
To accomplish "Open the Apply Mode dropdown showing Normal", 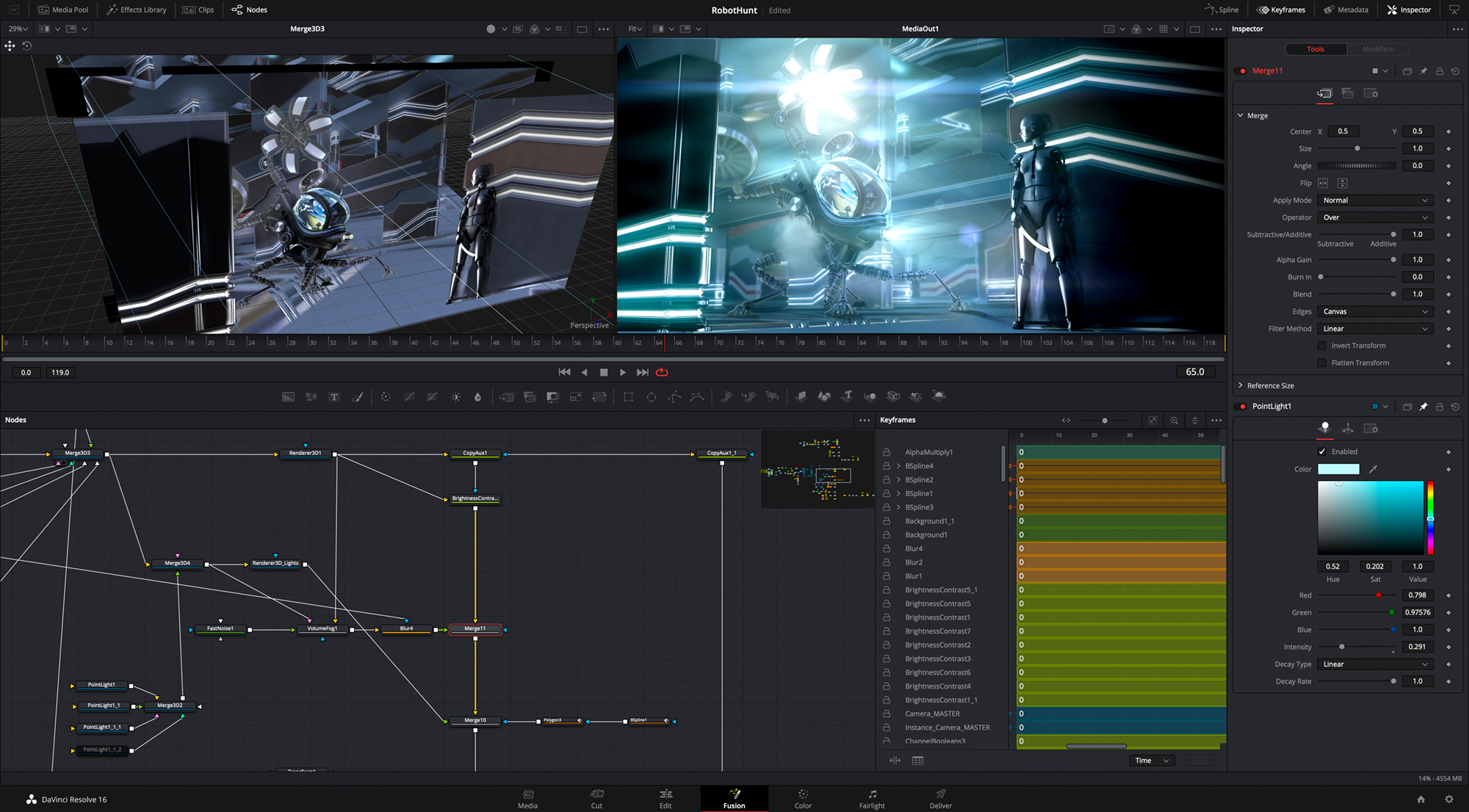I will pyautogui.click(x=1375, y=200).
